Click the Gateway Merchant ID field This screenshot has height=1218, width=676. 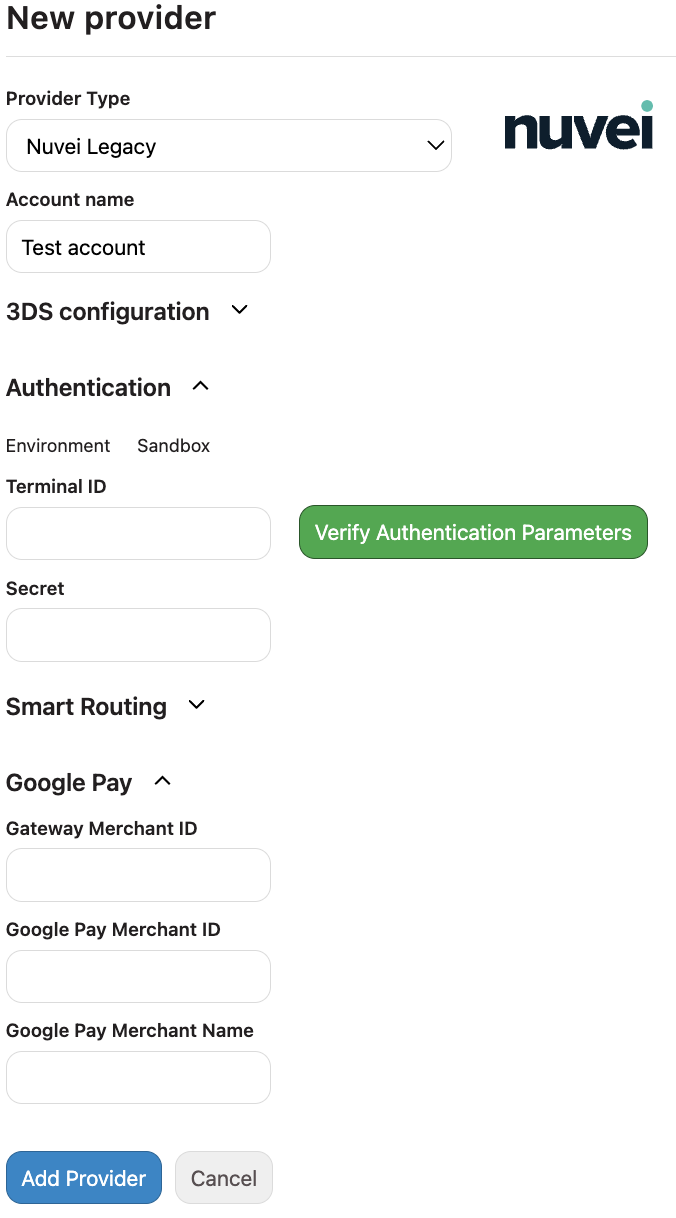click(138, 875)
